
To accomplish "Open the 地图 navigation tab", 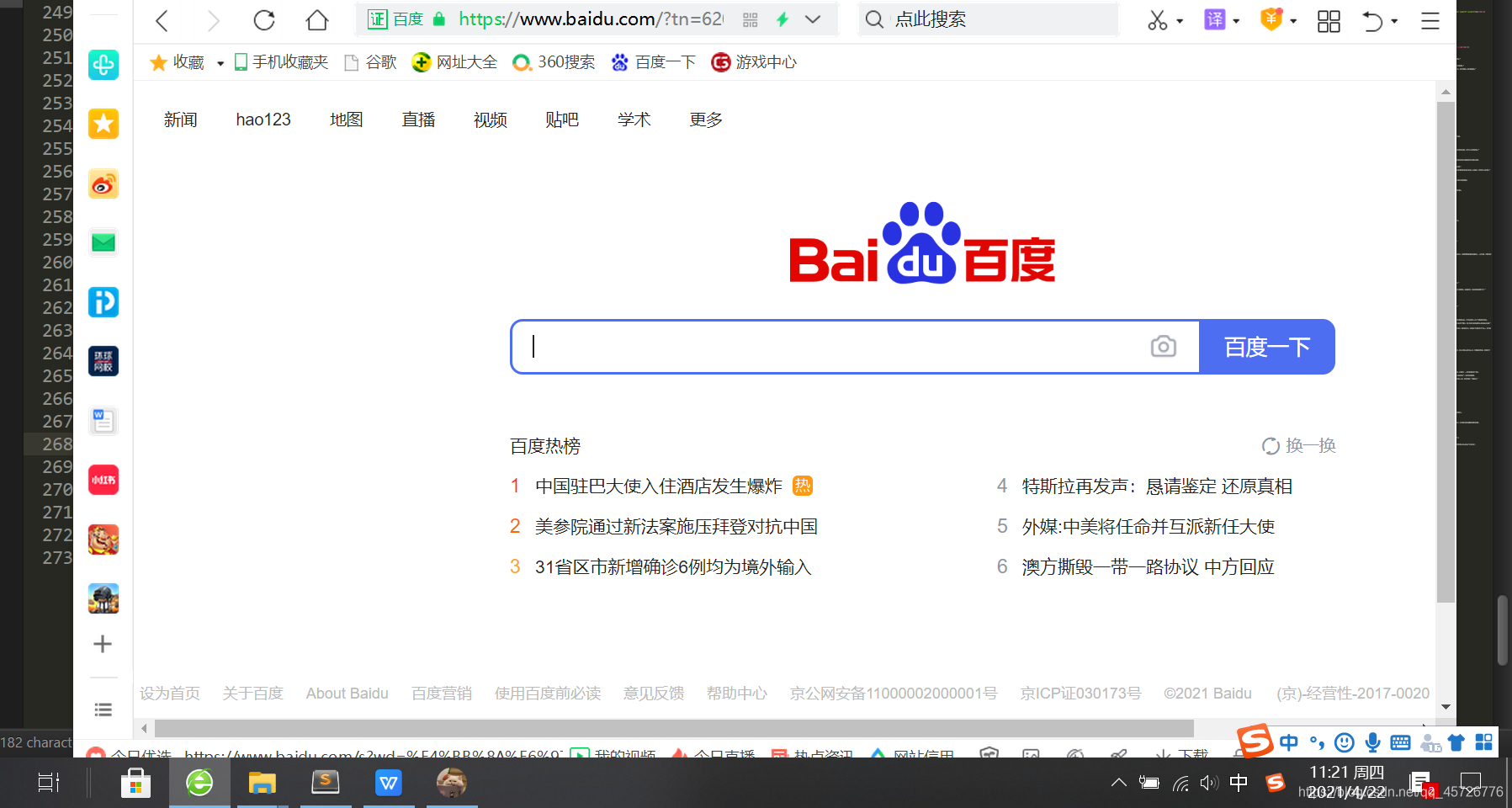I will click(346, 120).
